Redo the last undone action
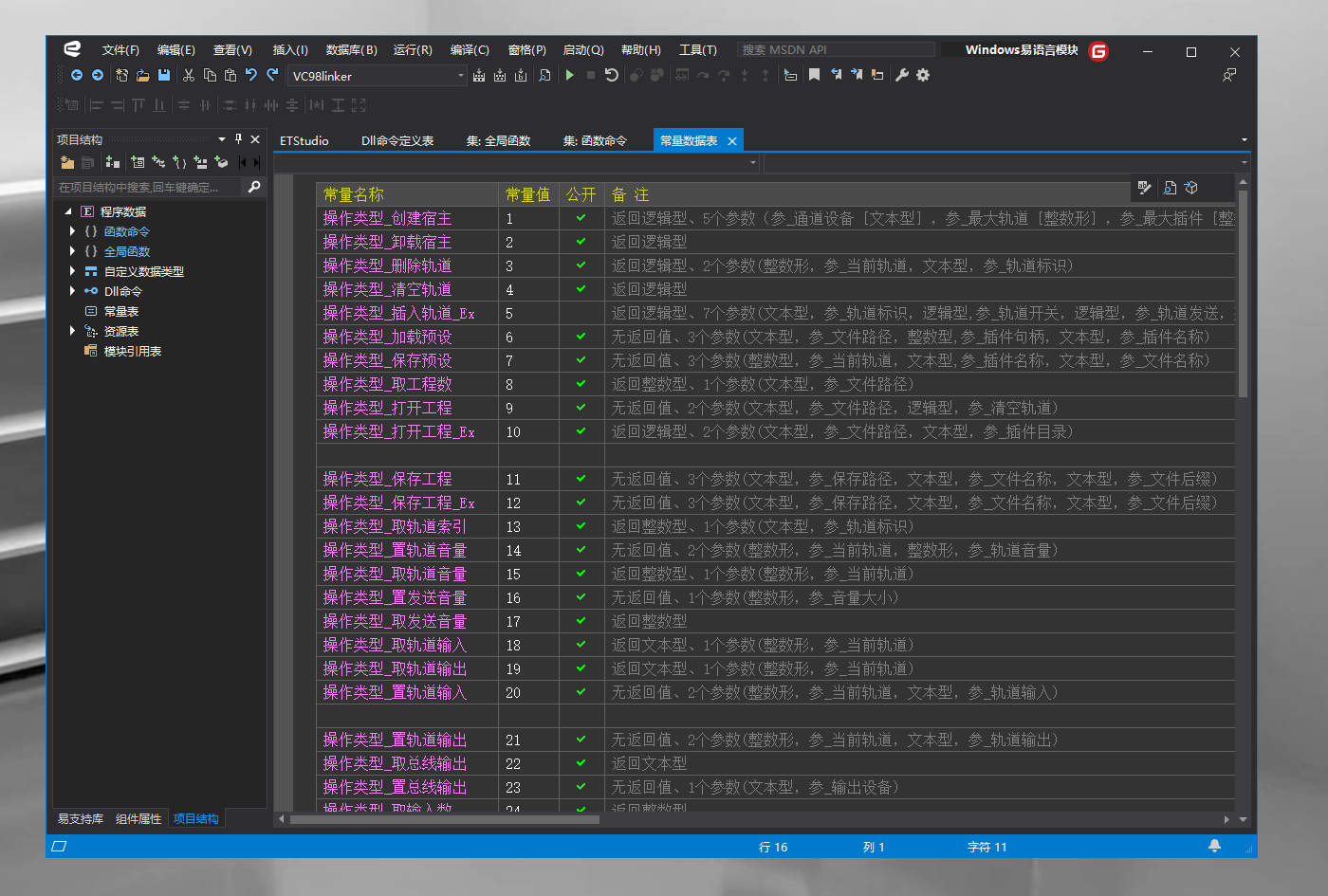 pos(272,75)
